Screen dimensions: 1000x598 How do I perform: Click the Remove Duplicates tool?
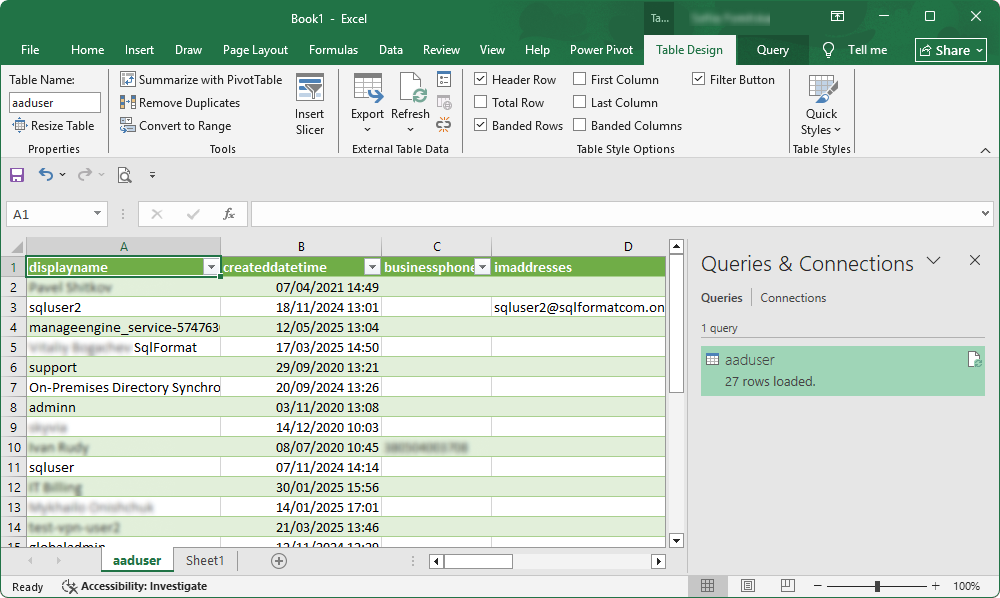181,102
